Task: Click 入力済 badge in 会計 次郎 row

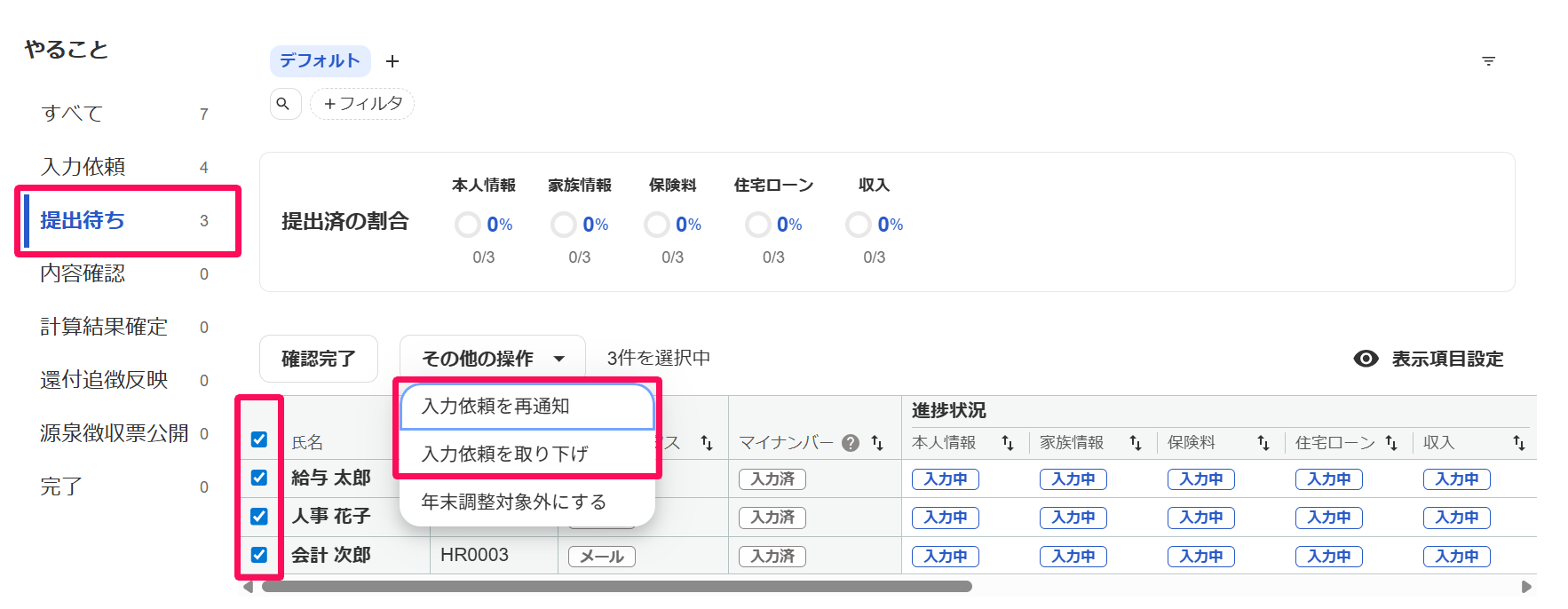Action: (772, 557)
